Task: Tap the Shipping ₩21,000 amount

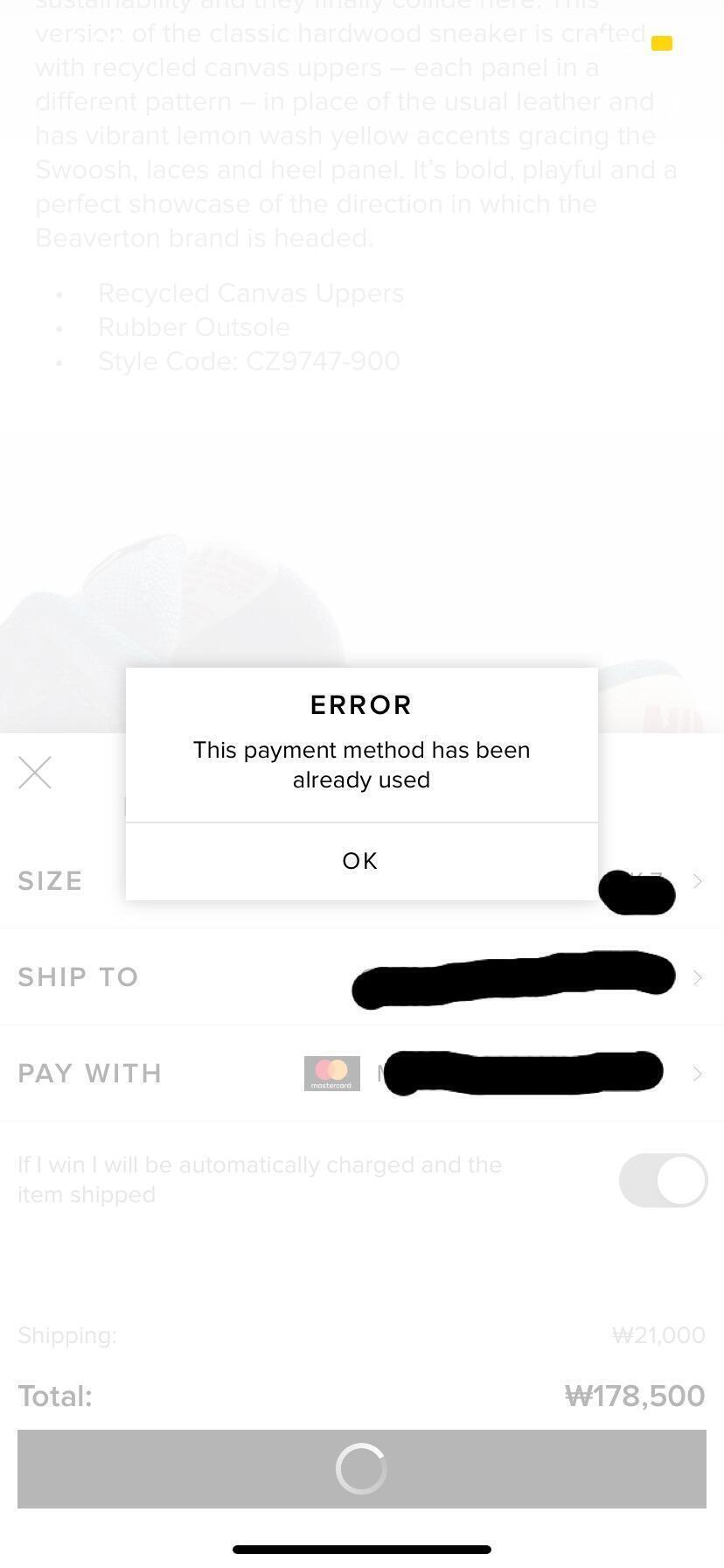Action: click(x=658, y=1335)
